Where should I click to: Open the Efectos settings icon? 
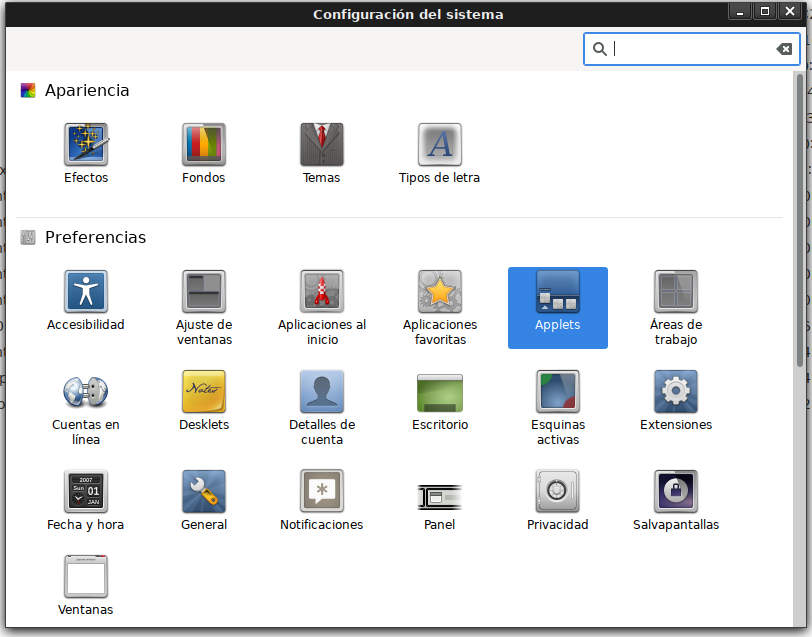pos(86,144)
